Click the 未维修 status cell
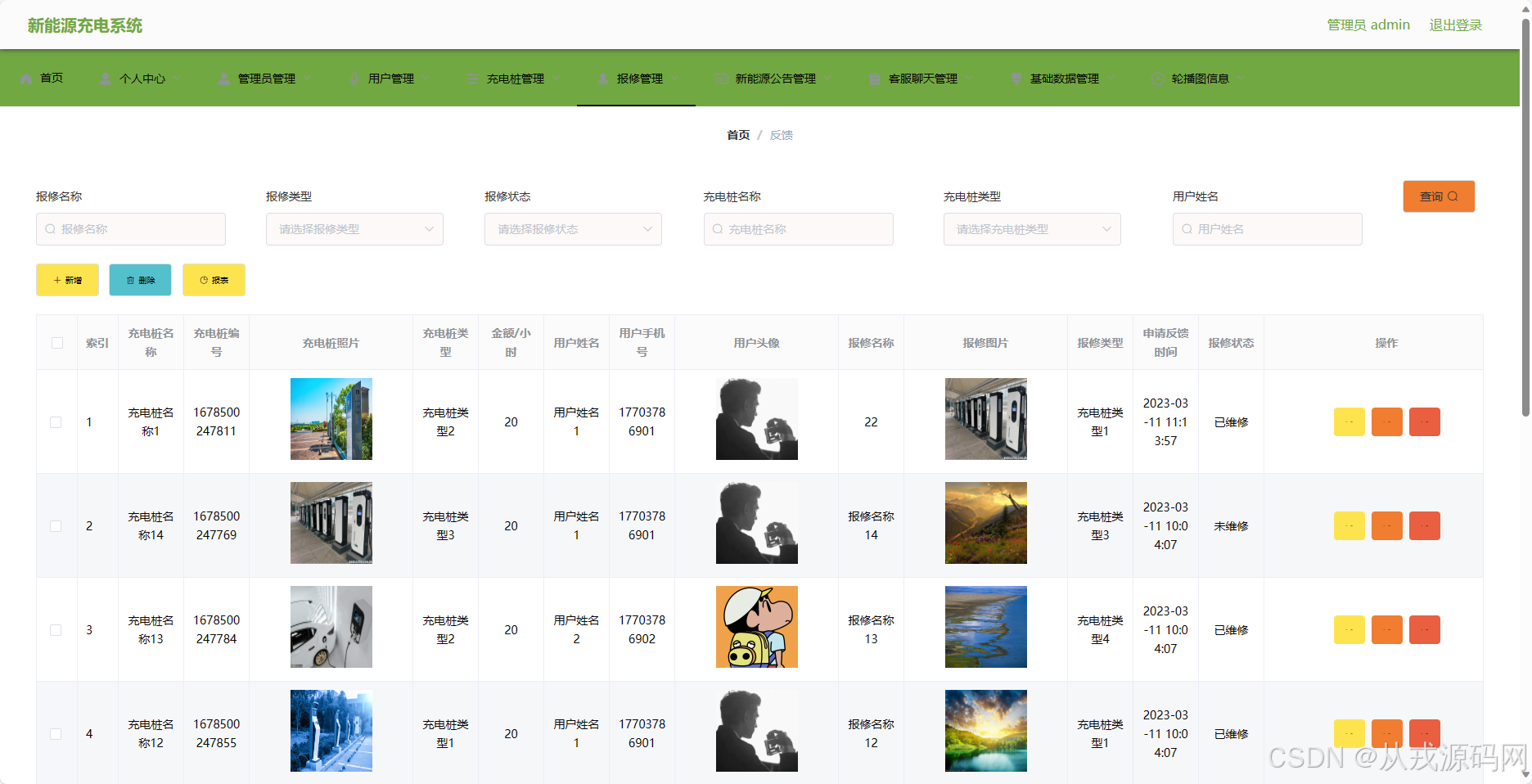The image size is (1532, 784). tap(1231, 526)
